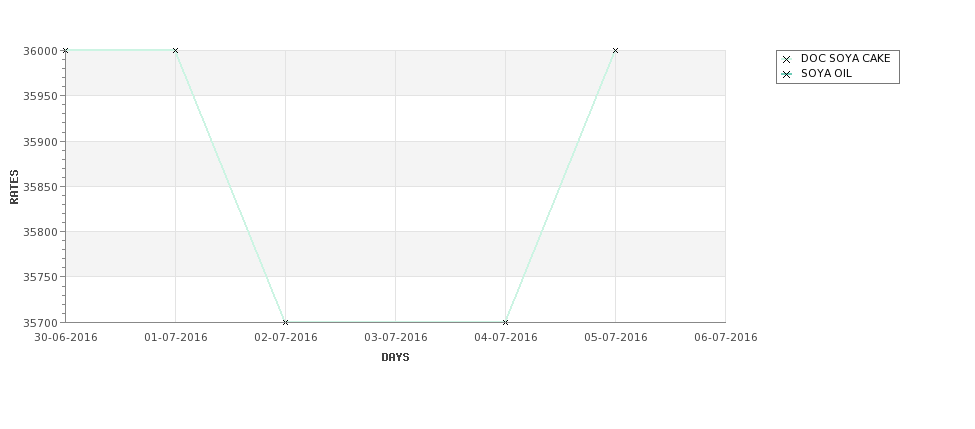This screenshot has width=975, height=429.
Task: Click the 36000 y-axis label
Action: [x=40, y=51]
